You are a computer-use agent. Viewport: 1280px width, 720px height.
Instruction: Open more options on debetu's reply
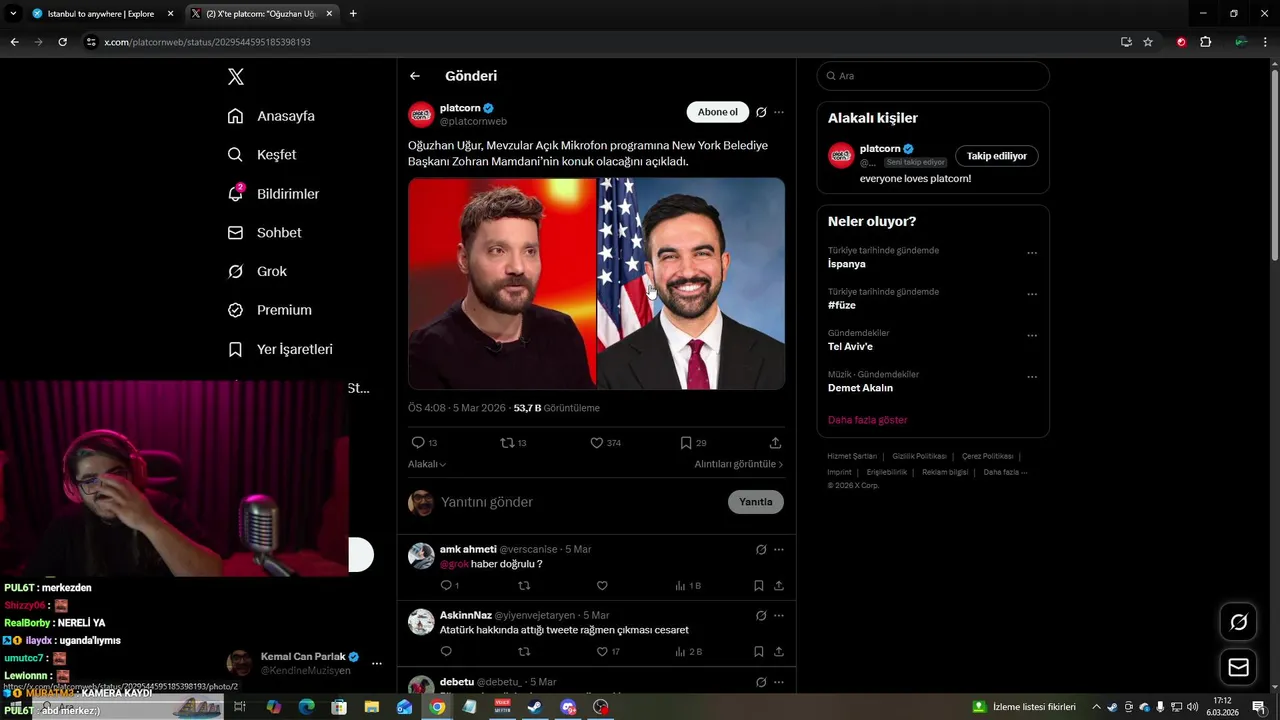(x=779, y=682)
